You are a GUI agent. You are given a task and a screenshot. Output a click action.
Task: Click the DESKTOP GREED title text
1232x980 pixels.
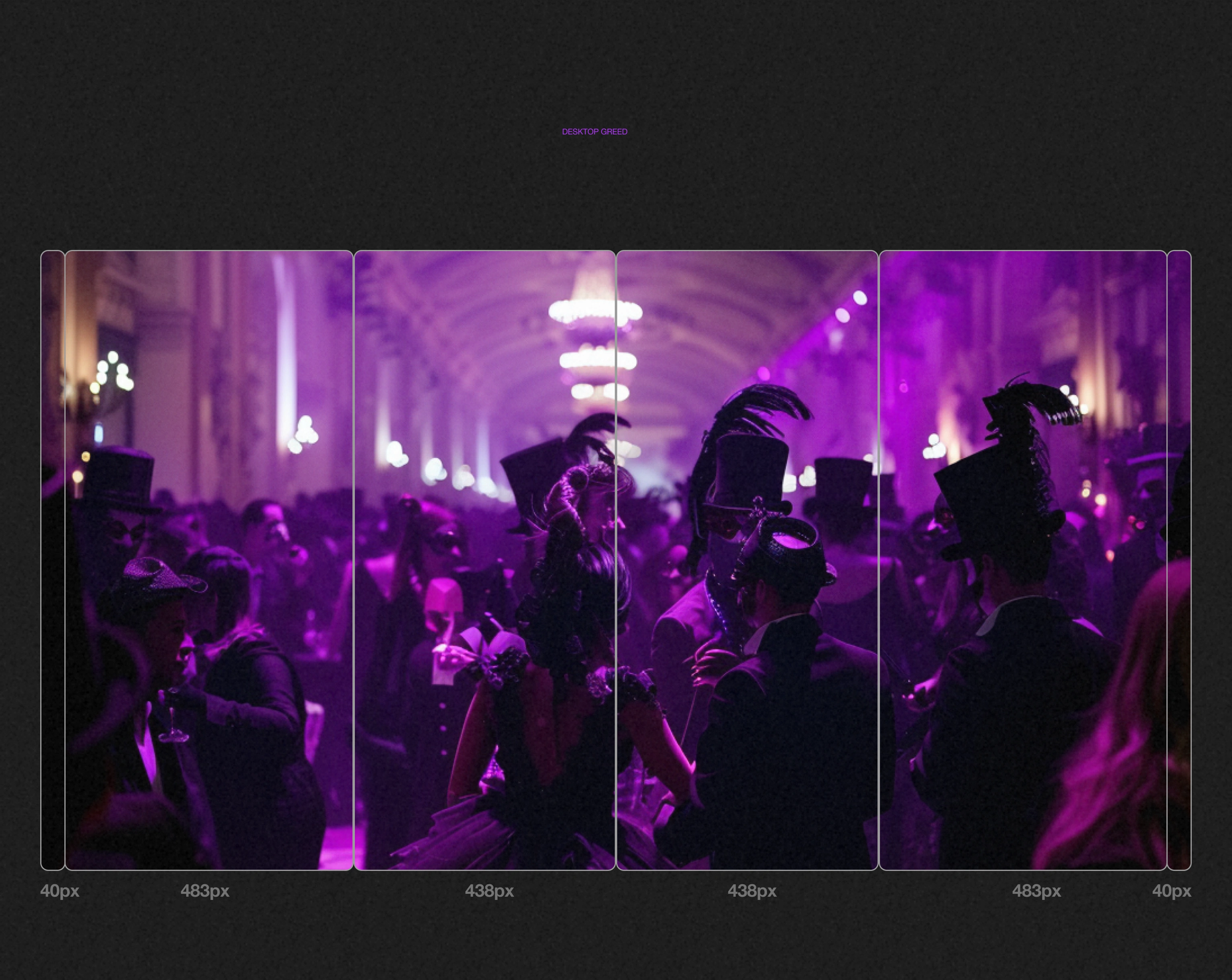[594, 132]
